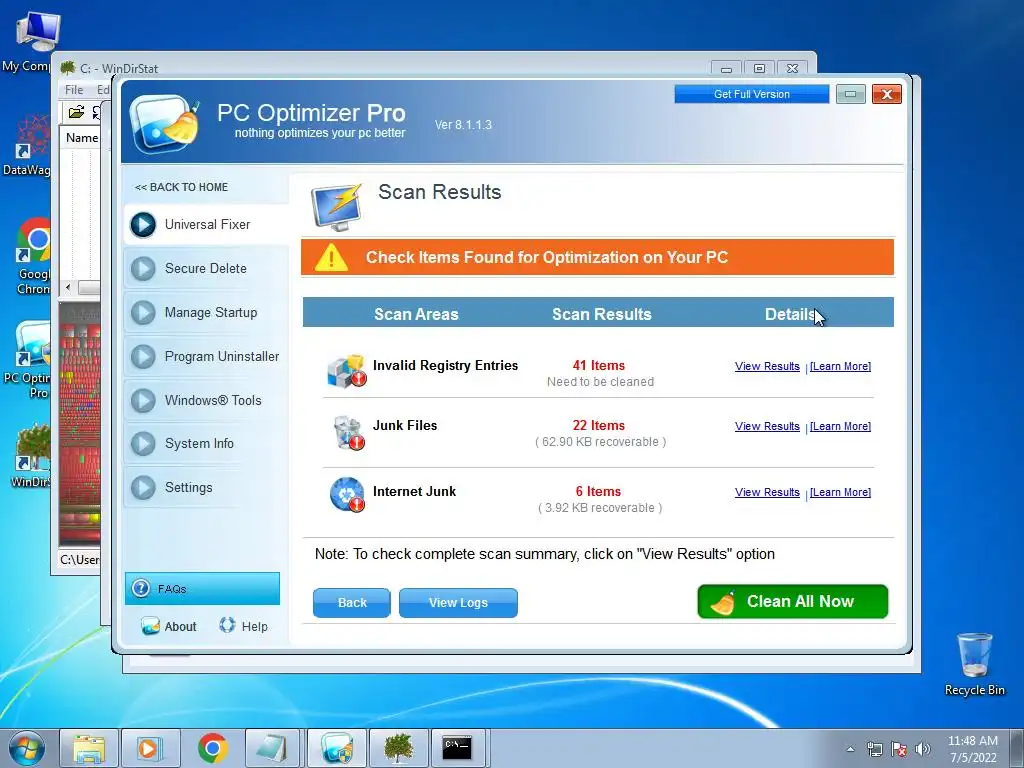Open Windows® Tools section

click(206, 400)
